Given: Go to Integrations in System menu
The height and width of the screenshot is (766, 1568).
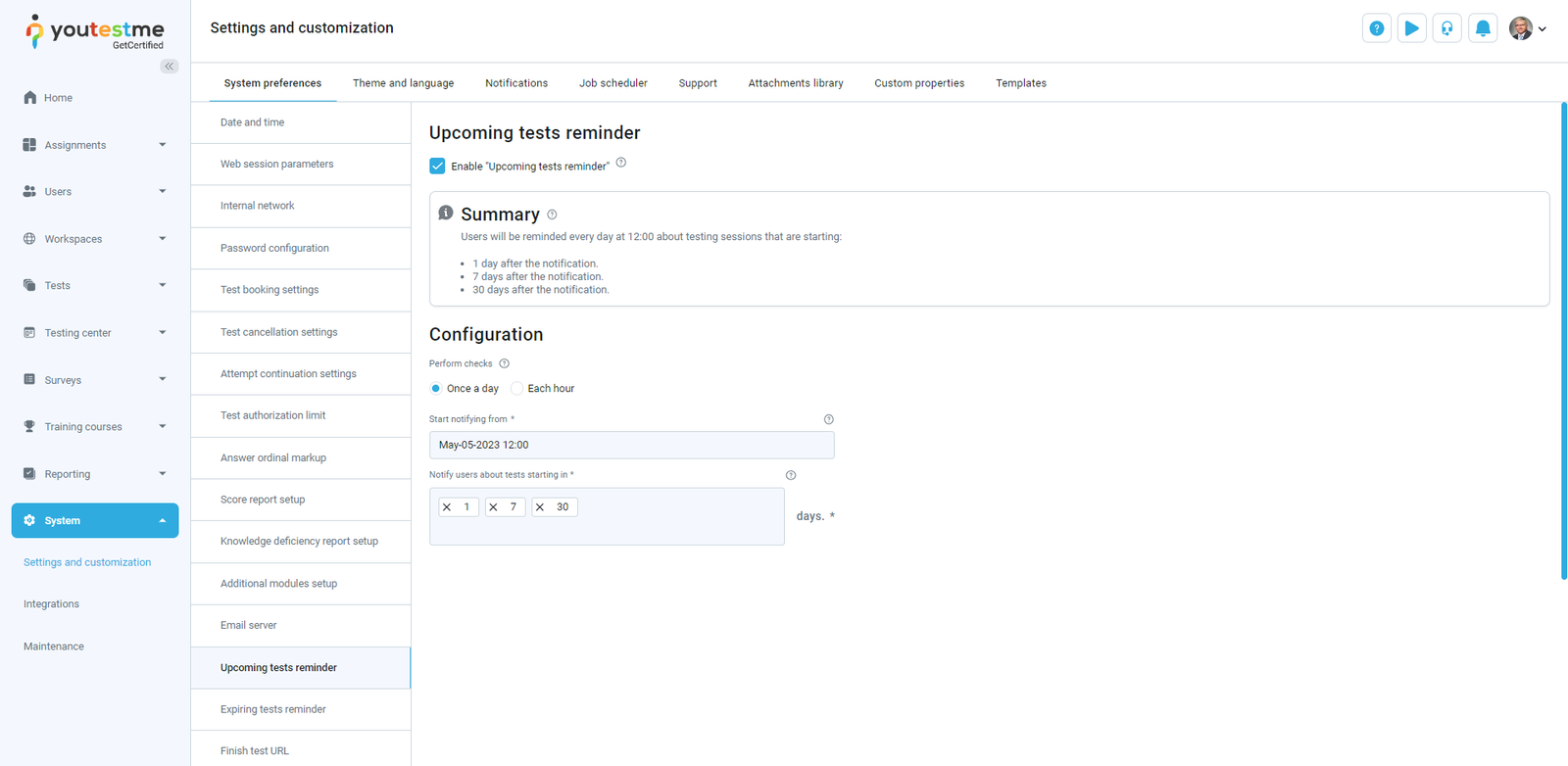Looking at the screenshot, I should point(52,604).
